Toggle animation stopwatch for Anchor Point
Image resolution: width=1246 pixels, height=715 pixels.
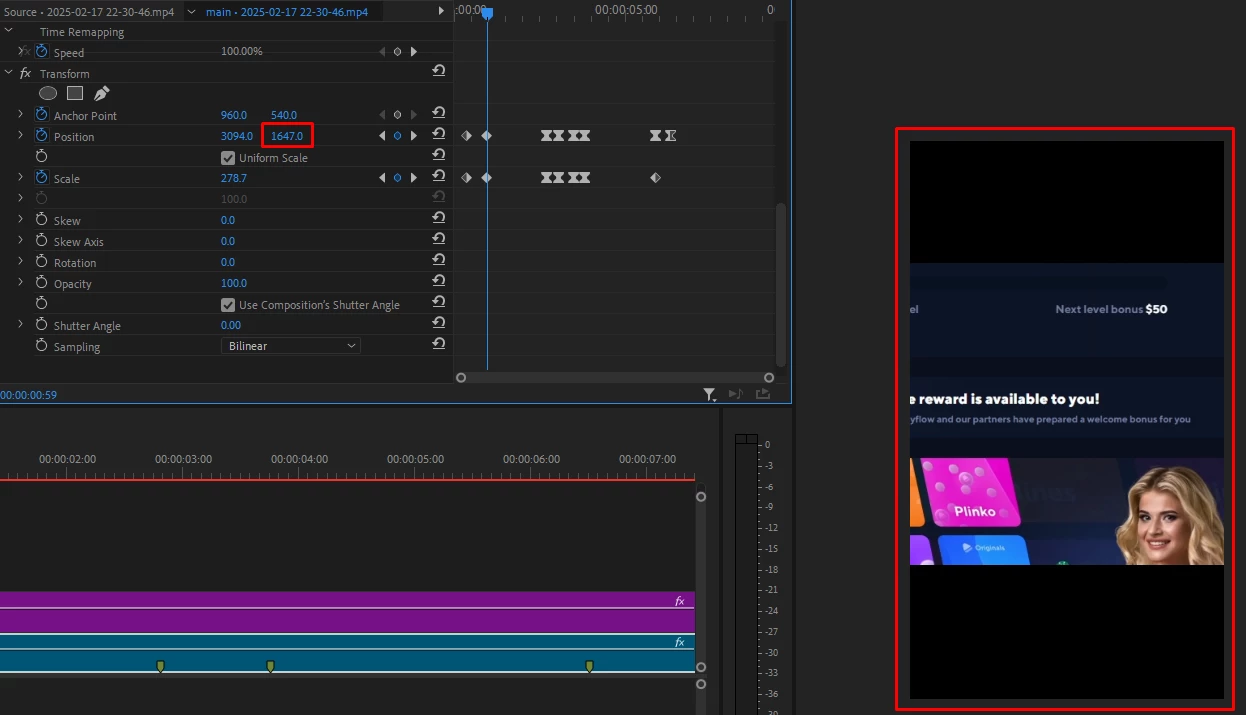[42, 115]
